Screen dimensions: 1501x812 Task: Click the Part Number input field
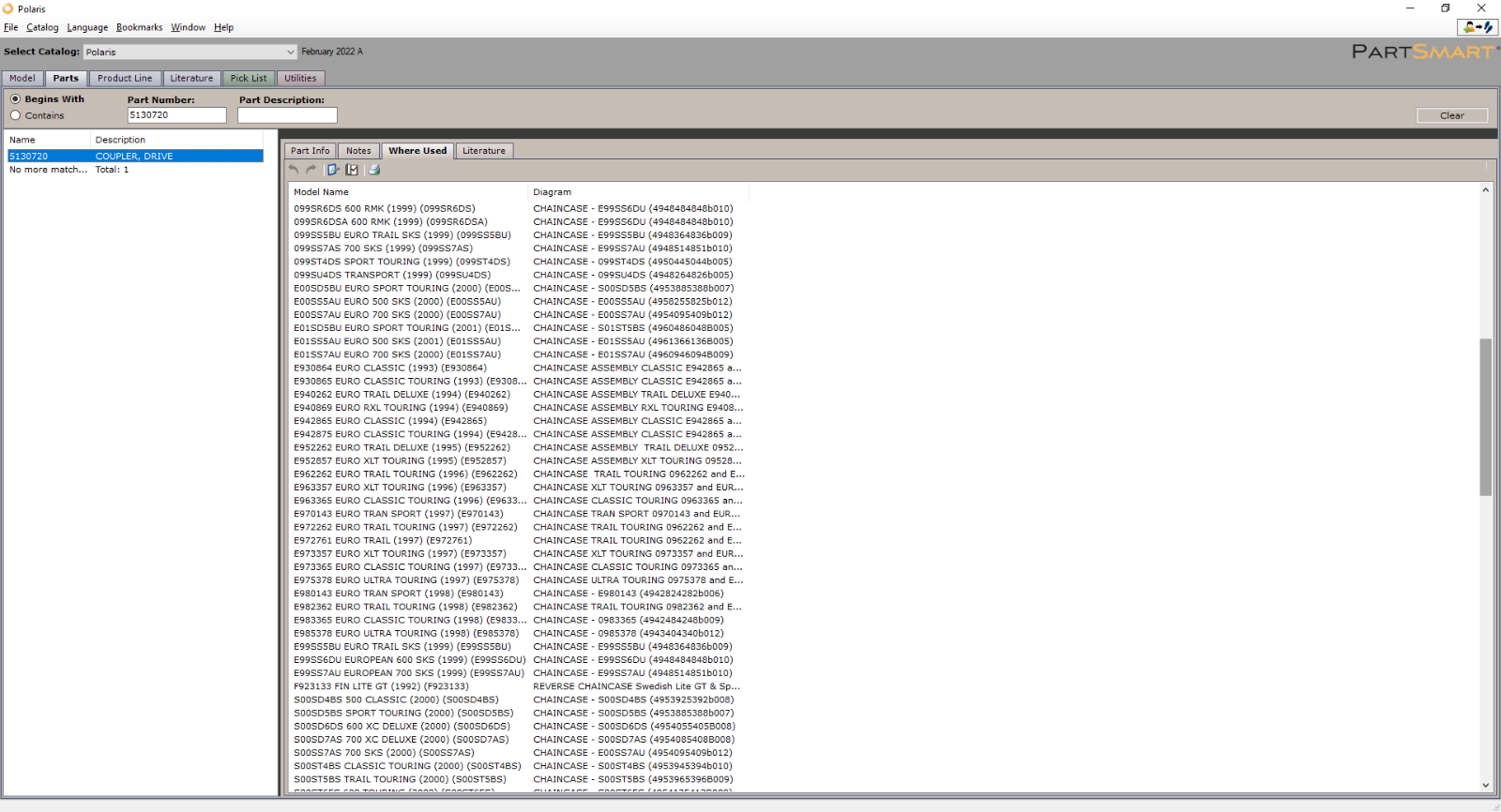(177, 115)
